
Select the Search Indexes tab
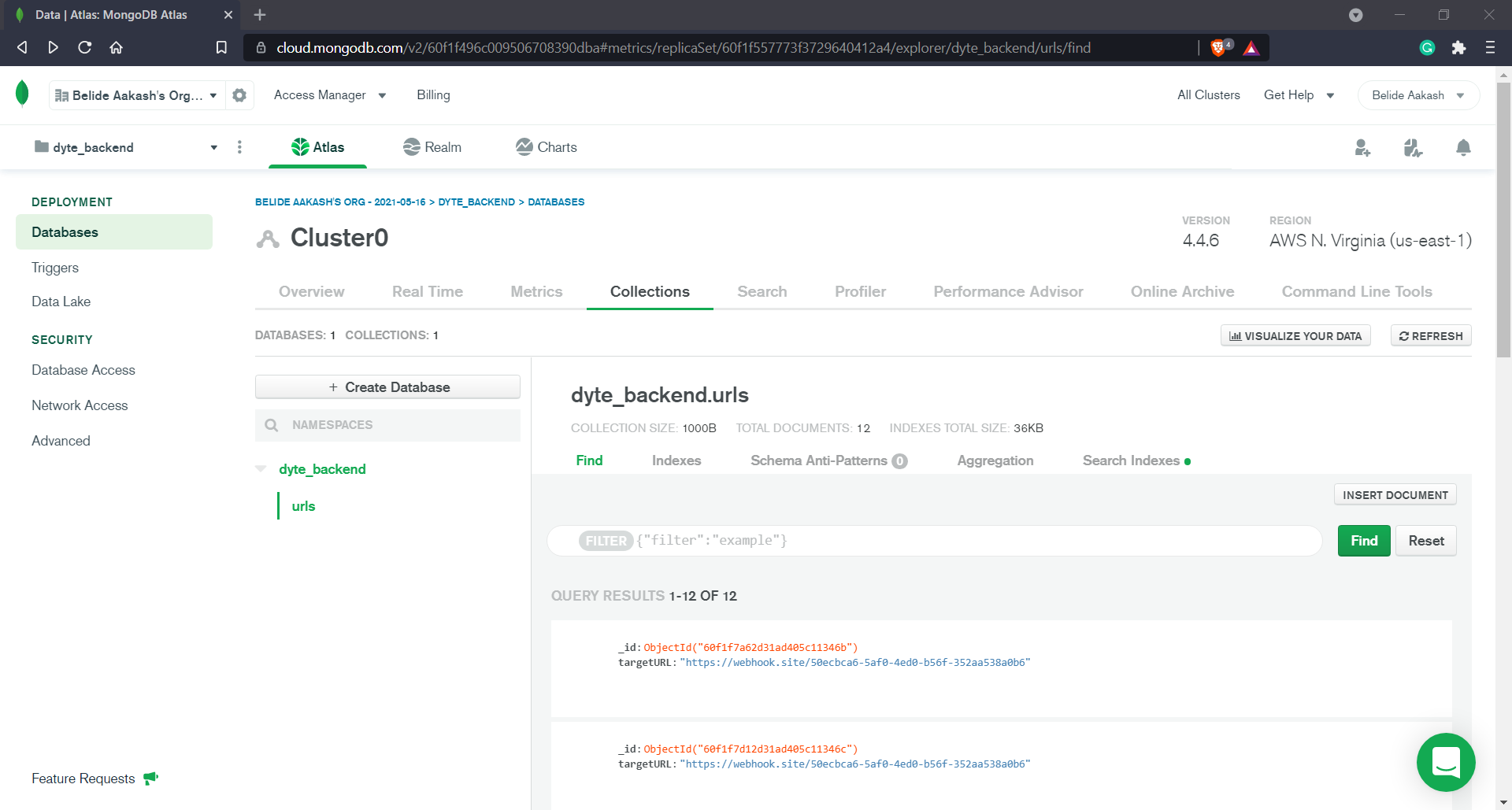(x=1136, y=460)
